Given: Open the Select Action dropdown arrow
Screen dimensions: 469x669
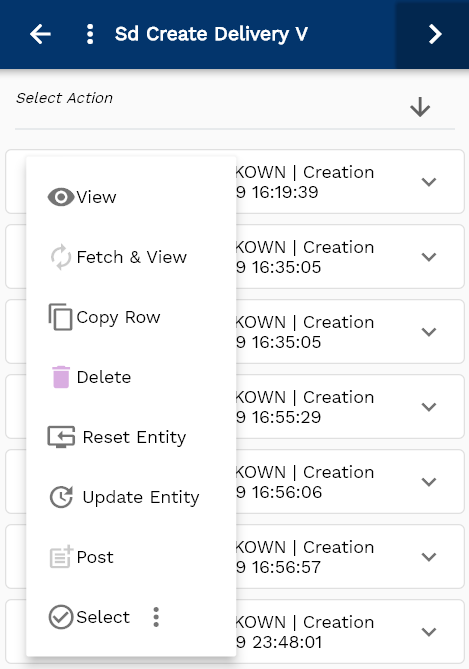Looking at the screenshot, I should tap(420, 107).
